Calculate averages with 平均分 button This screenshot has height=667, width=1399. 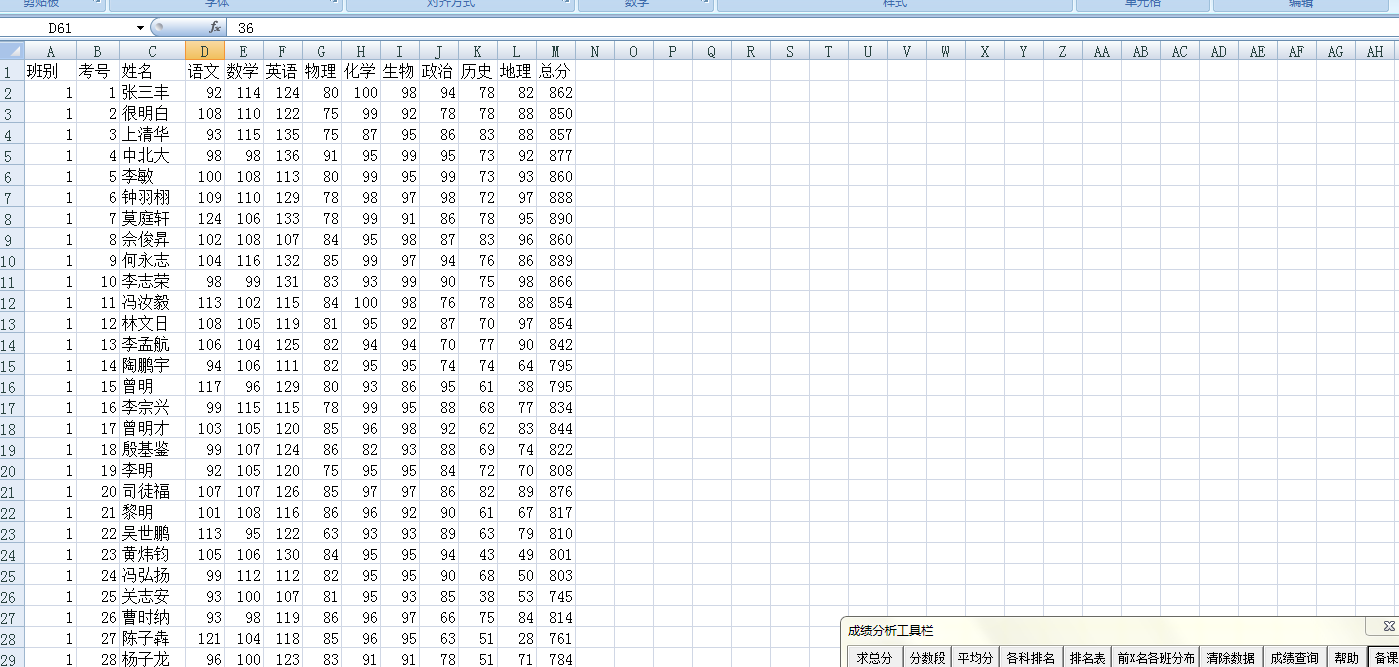coord(975,658)
